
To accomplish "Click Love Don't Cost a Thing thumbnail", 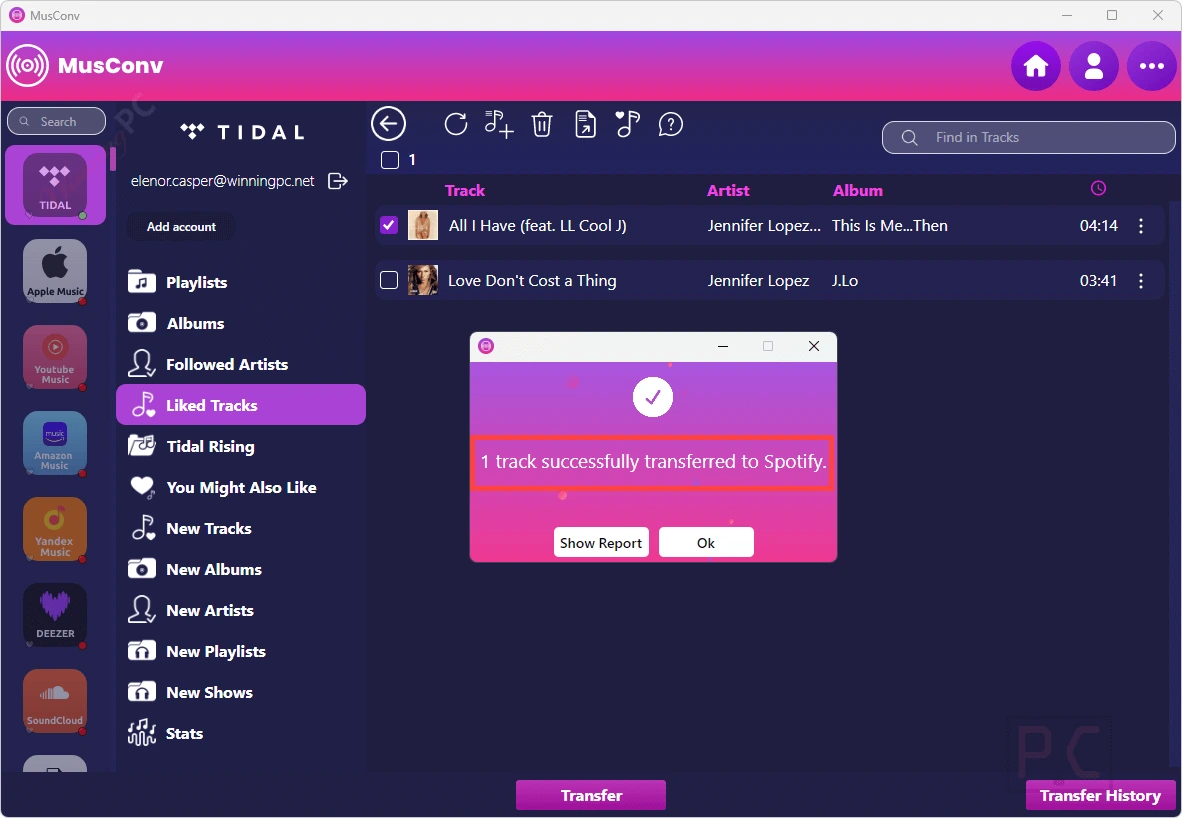I will (423, 280).
